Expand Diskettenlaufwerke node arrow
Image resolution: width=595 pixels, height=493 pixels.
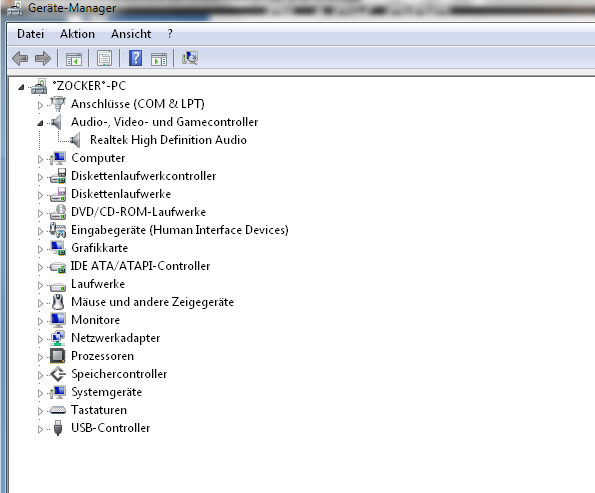tap(40, 195)
